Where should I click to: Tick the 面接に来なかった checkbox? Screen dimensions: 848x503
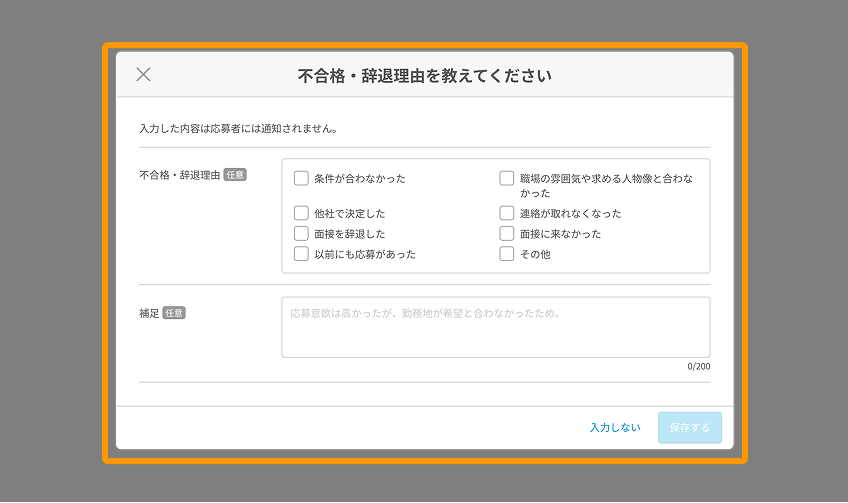coord(507,233)
